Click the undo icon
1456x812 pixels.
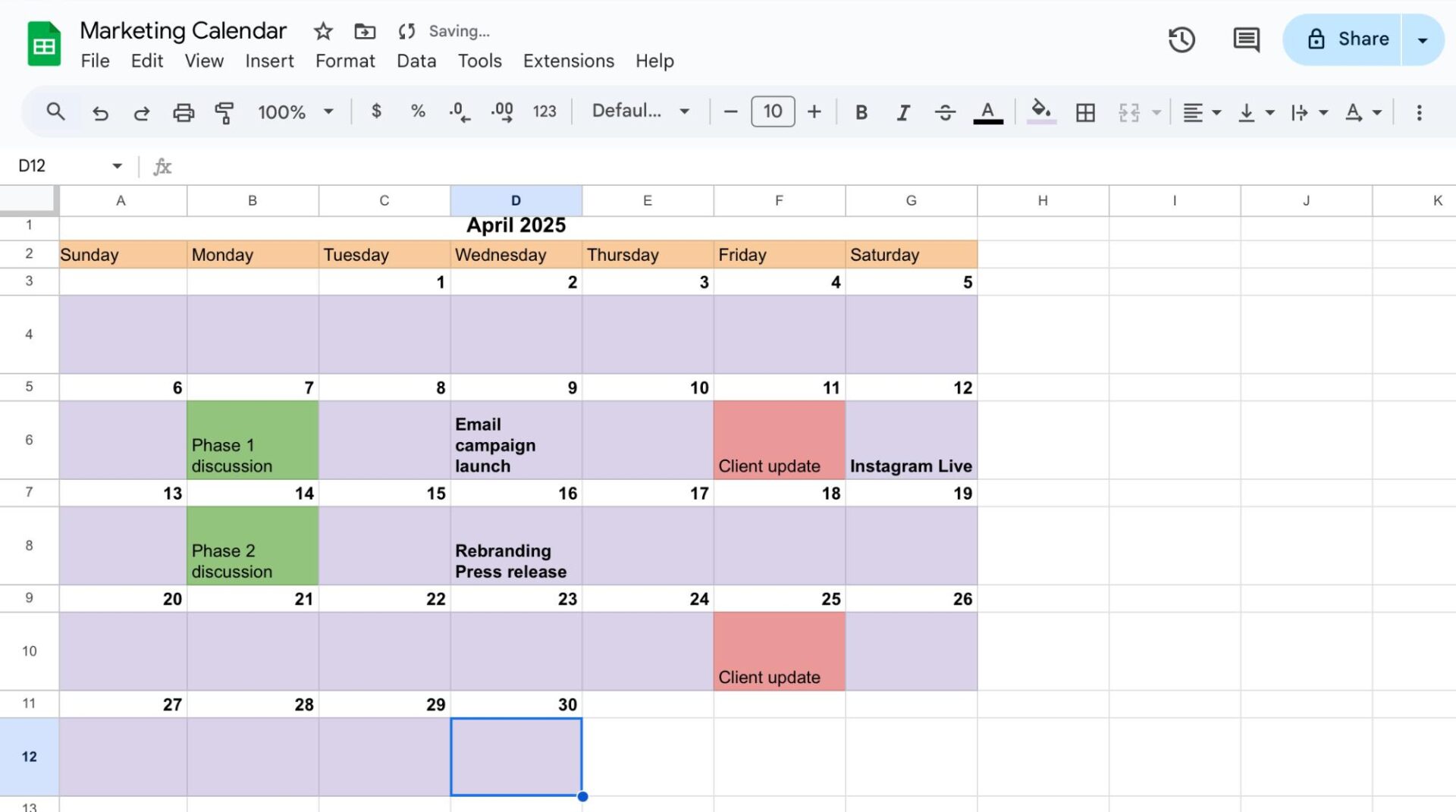[x=101, y=111]
